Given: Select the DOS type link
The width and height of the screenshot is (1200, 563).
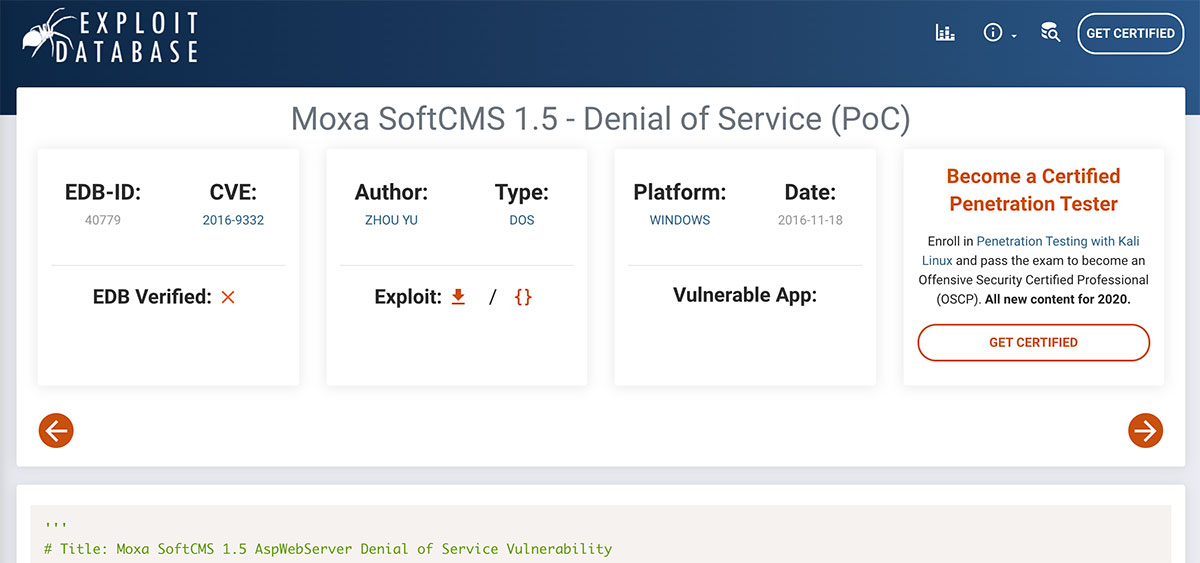Looking at the screenshot, I should tap(522, 220).
